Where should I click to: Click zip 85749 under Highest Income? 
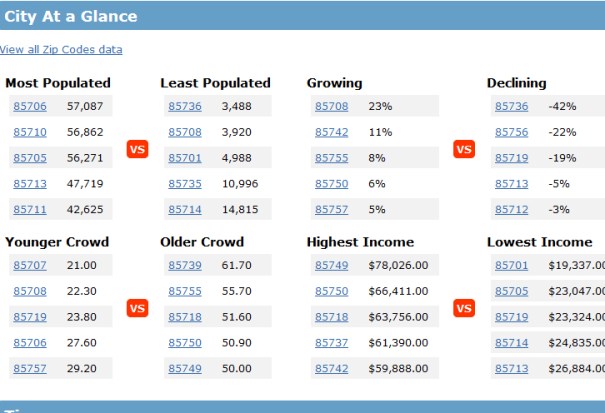point(331,265)
